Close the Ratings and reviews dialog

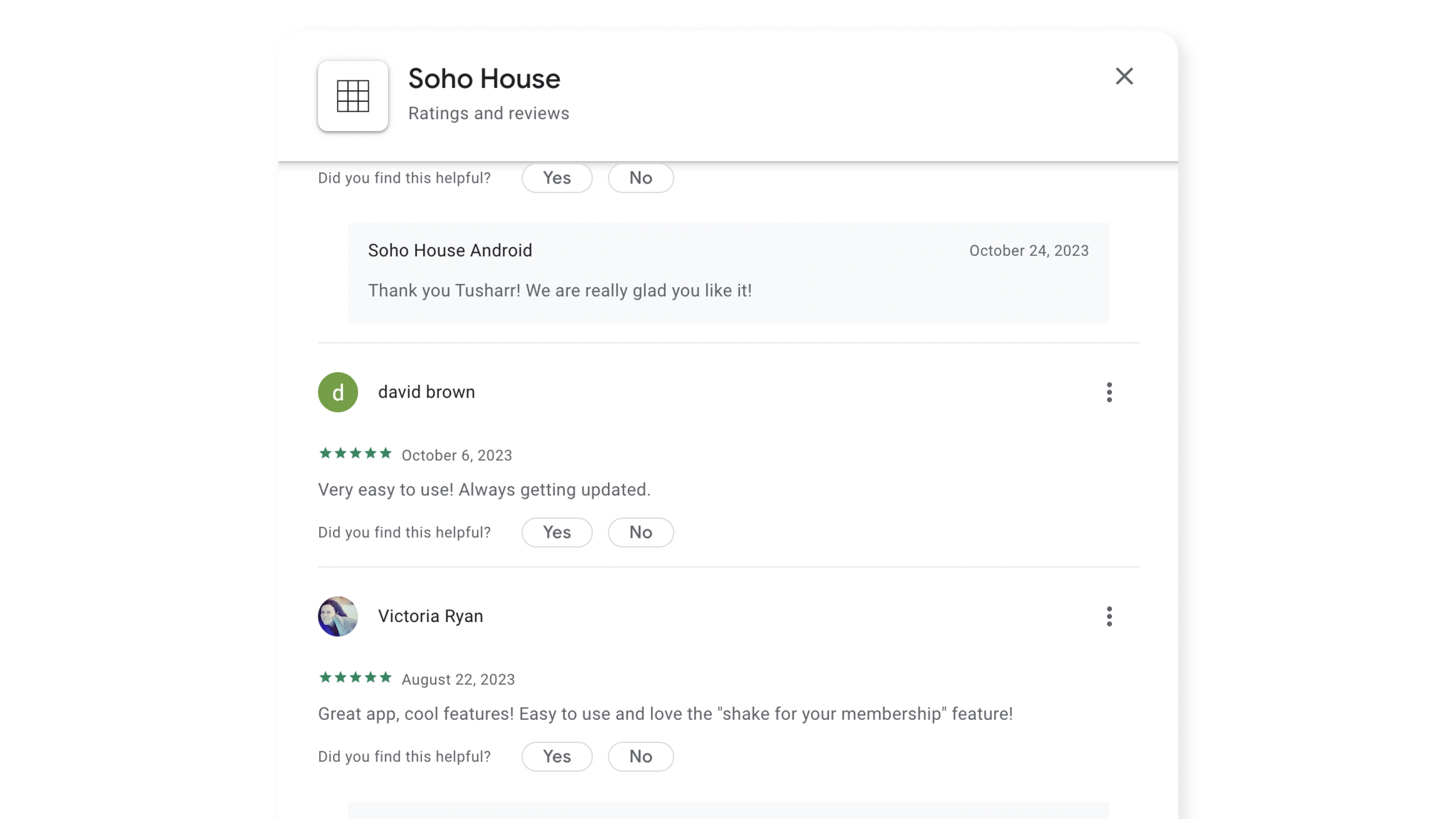point(1124,76)
